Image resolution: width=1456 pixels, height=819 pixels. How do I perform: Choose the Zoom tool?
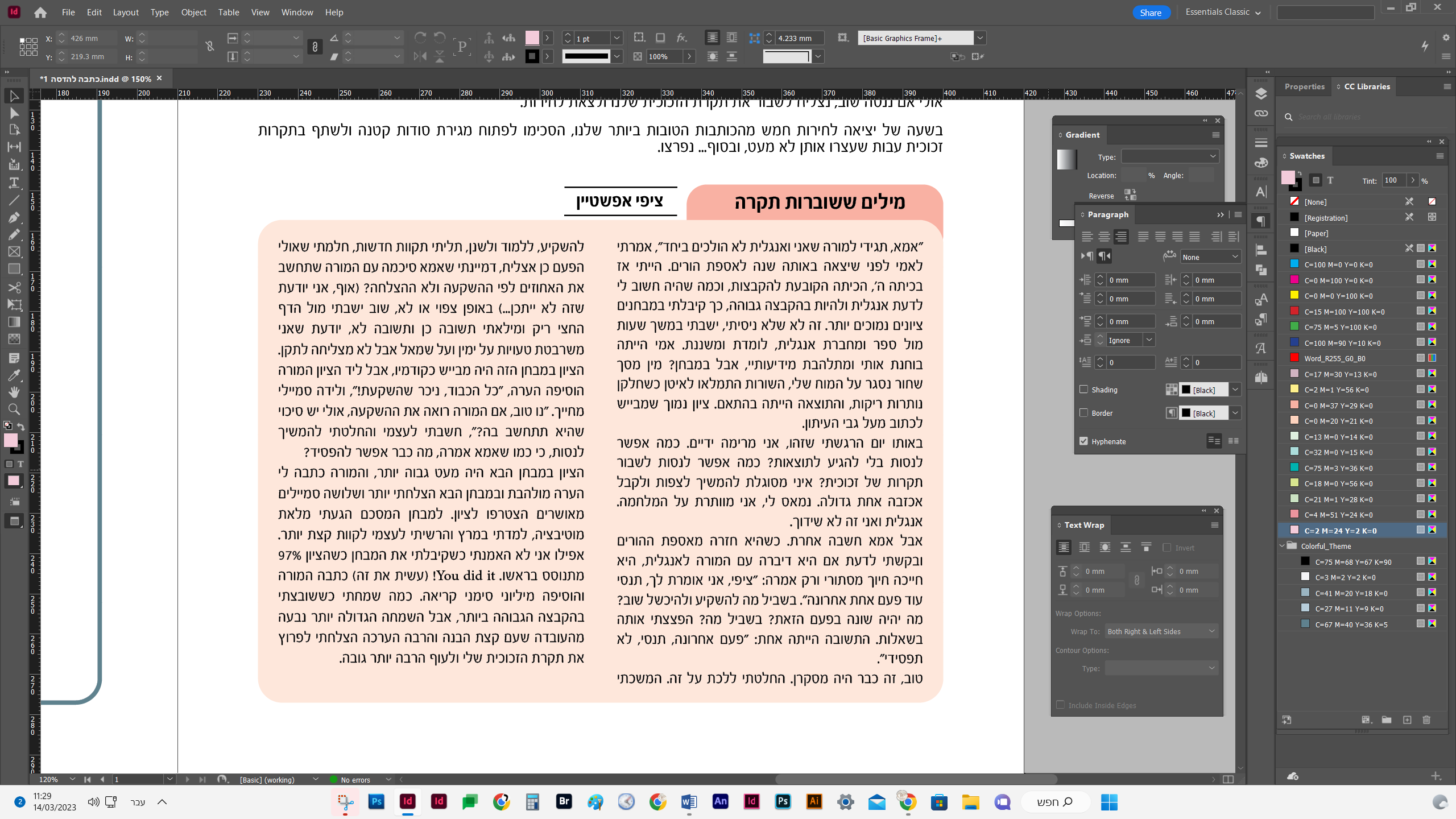point(14,409)
